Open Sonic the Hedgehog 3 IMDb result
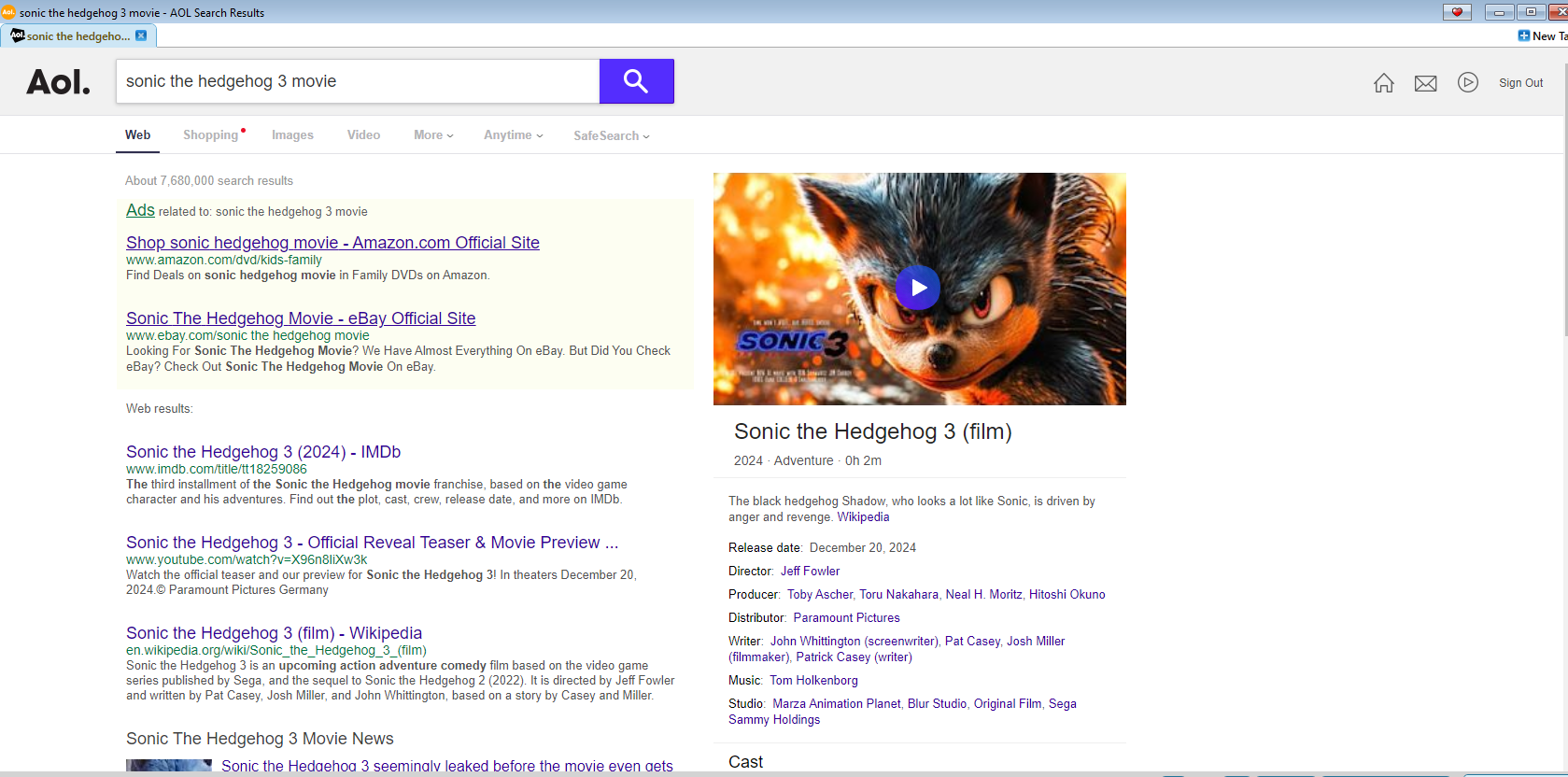The height and width of the screenshot is (777, 1568). 263,451
